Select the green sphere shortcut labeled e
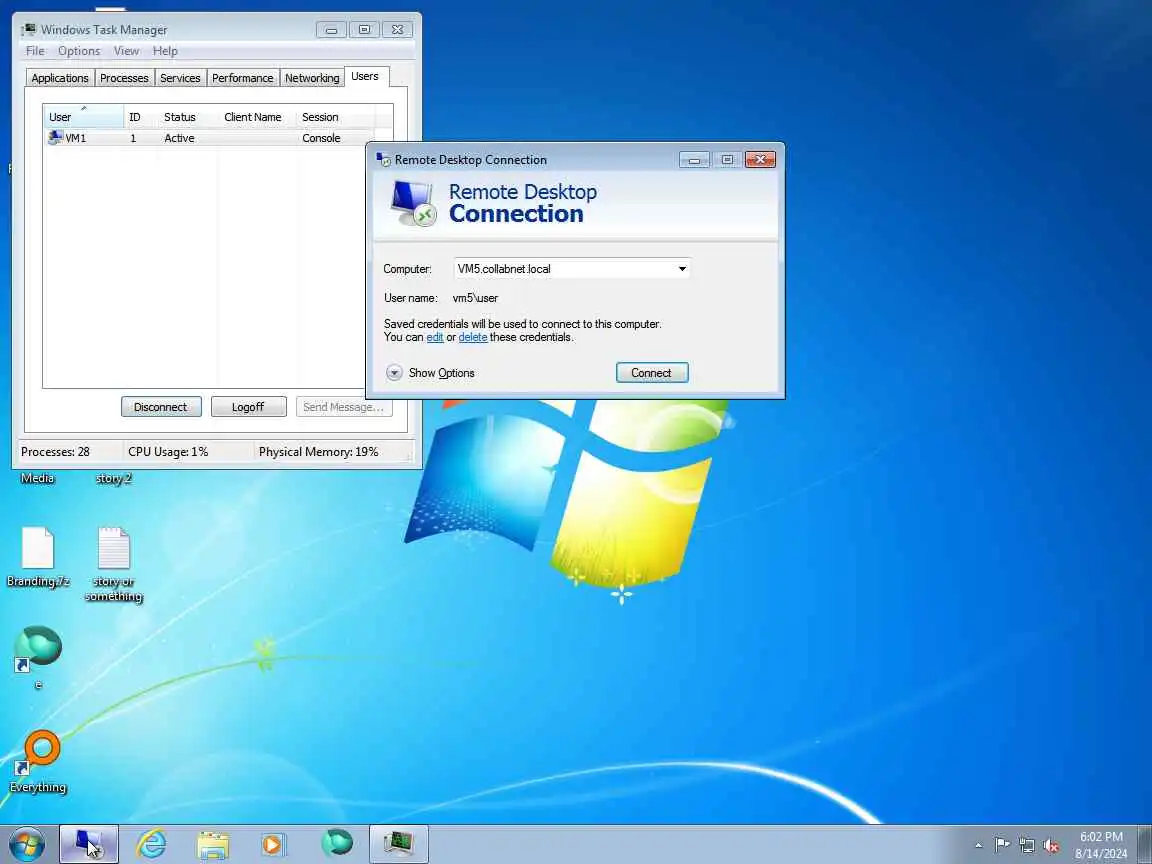1152x864 pixels. click(37, 658)
